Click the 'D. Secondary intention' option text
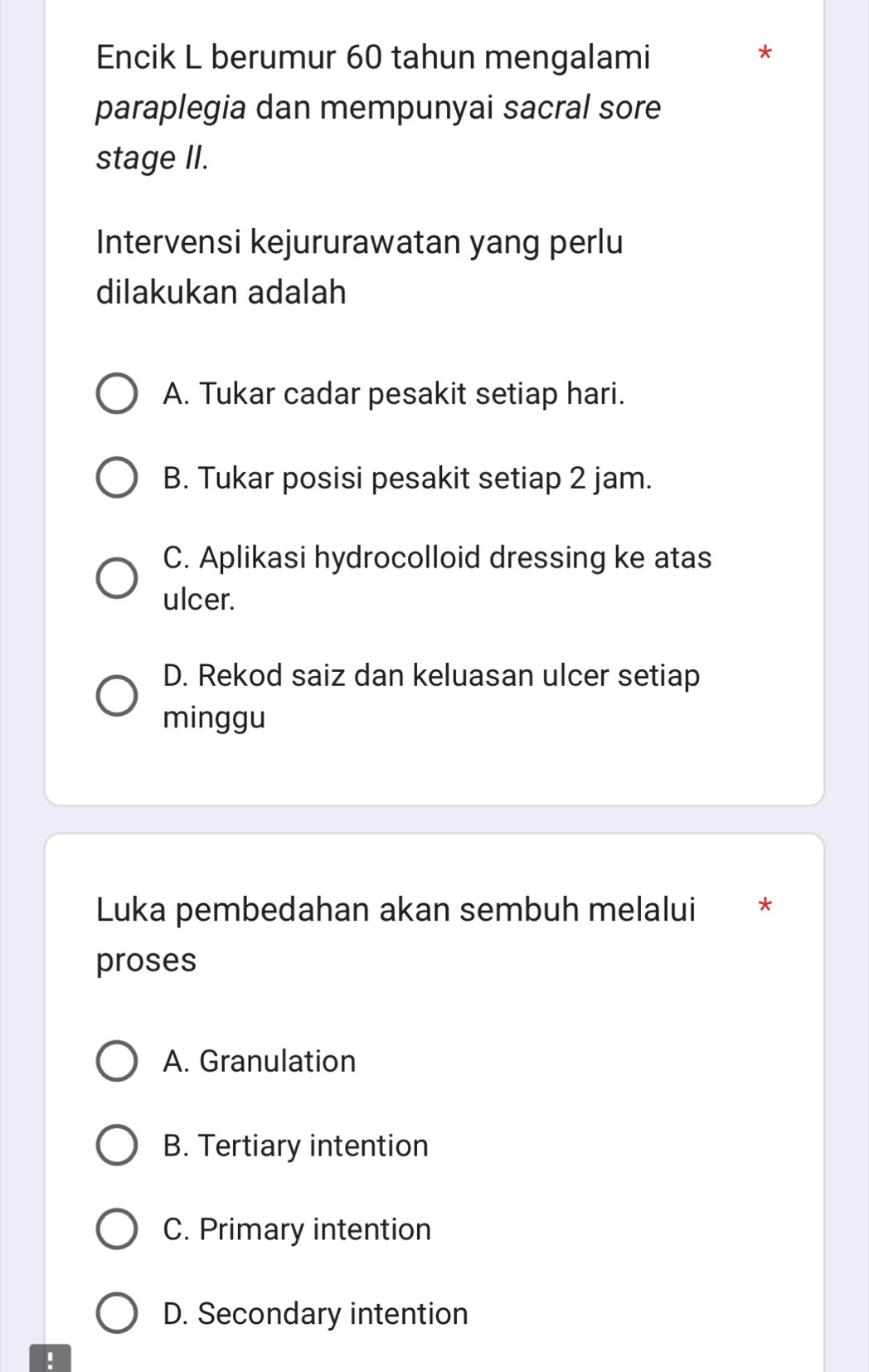The height and width of the screenshot is (1372, 869). point(316,1313)
